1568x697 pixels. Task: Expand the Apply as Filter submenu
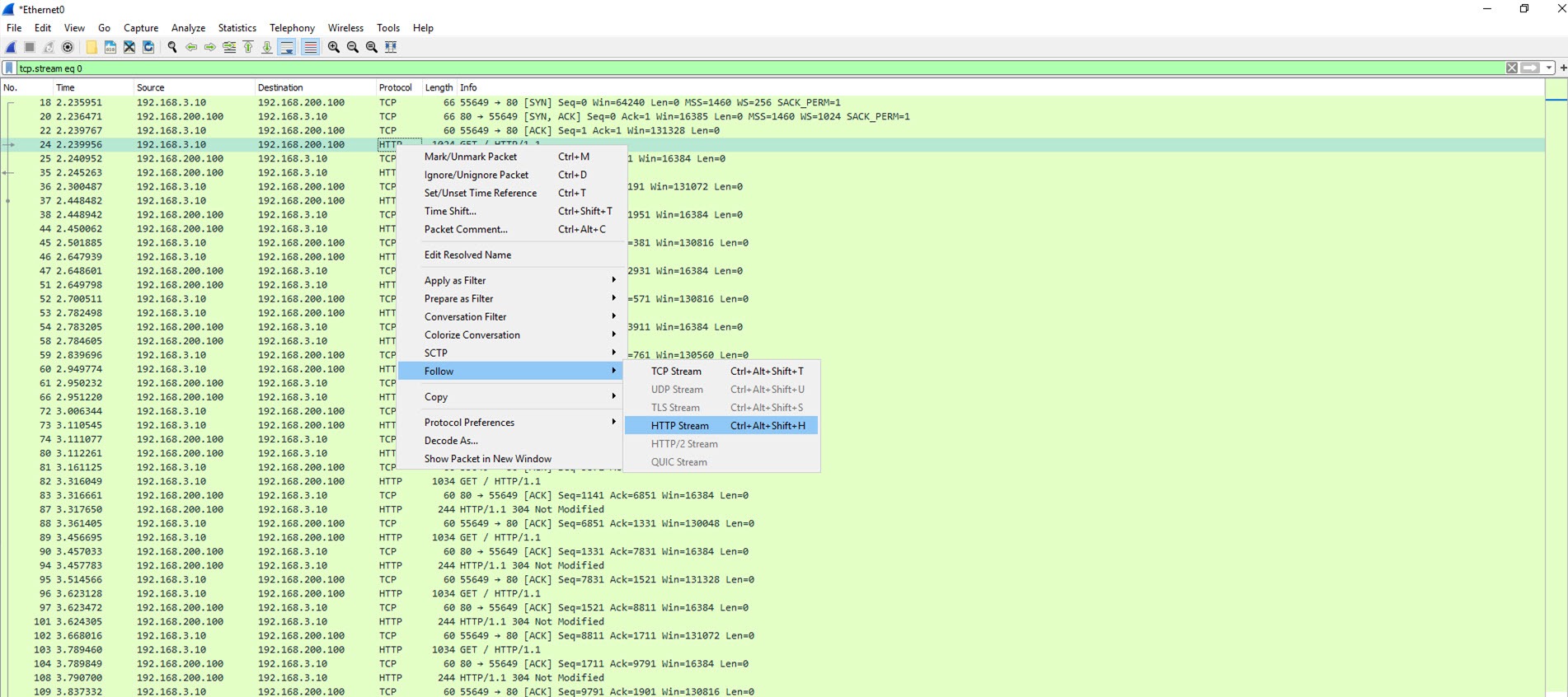[511, 280]
